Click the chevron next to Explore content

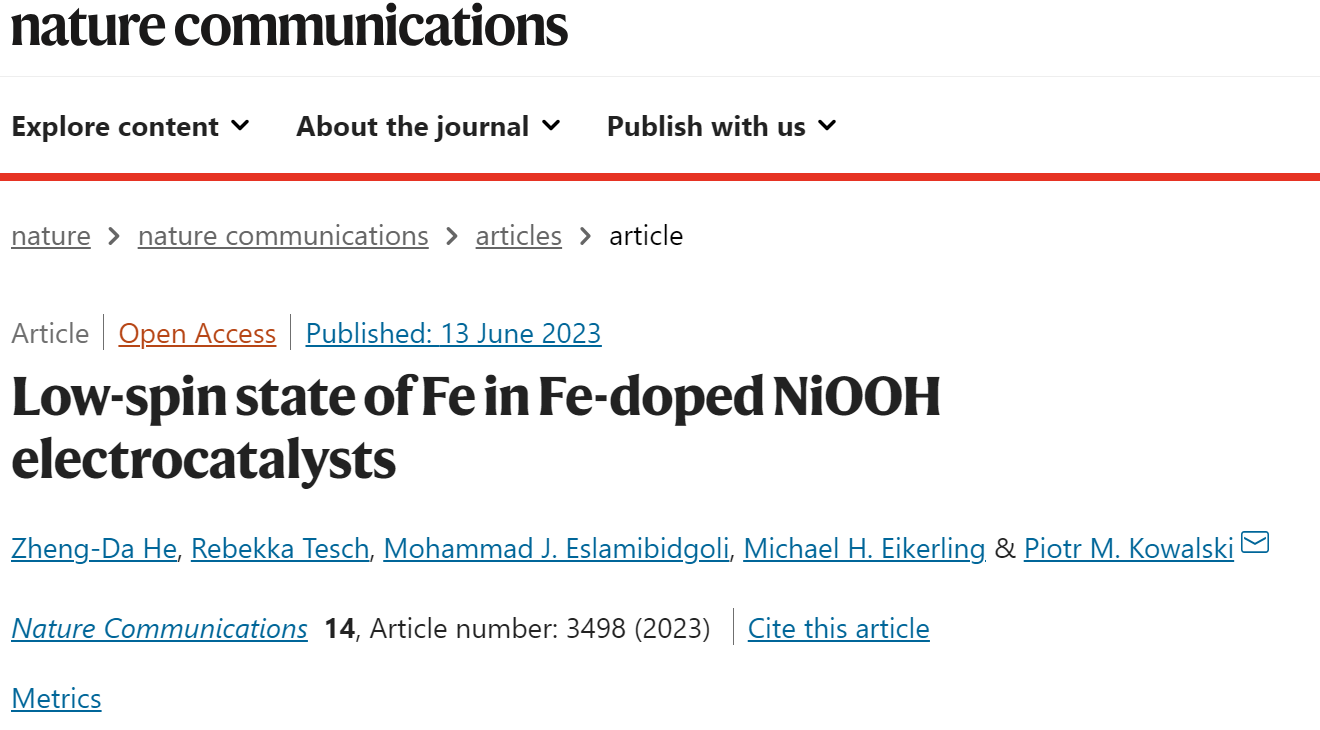pos(240,126)
